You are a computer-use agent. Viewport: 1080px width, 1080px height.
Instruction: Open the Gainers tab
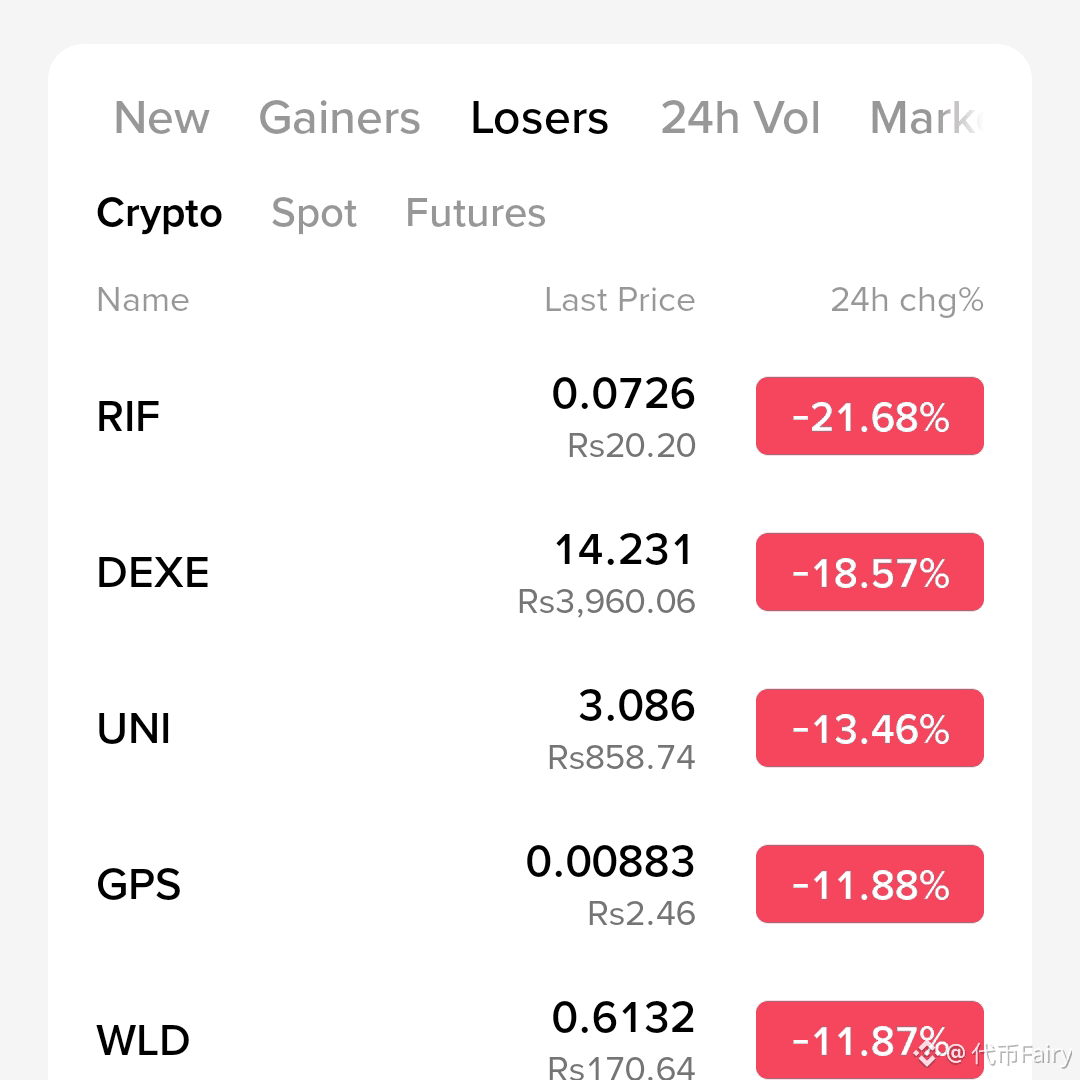tap(340, 118)
